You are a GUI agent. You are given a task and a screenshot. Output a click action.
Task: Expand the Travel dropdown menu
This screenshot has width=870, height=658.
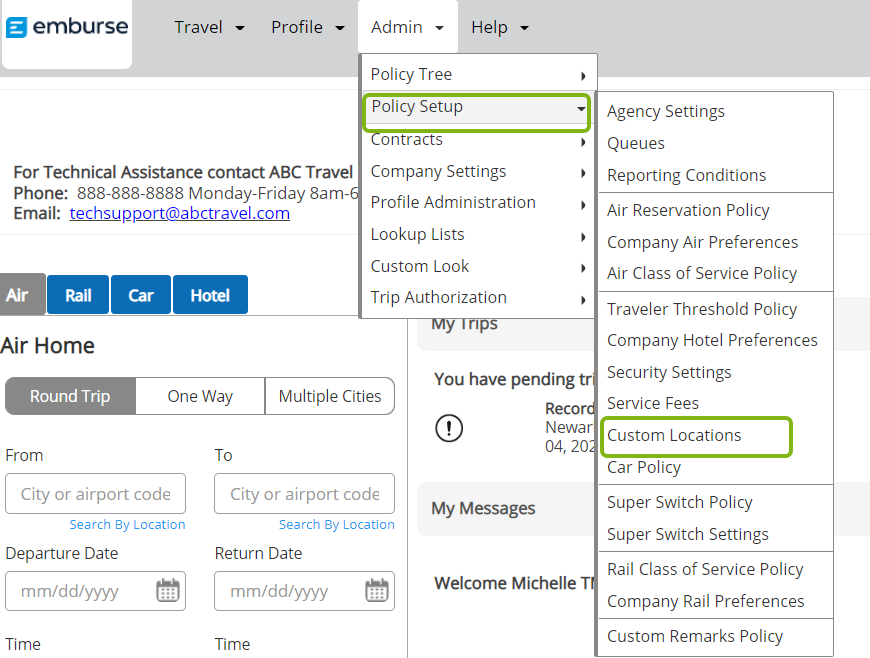tap(209, 27)
